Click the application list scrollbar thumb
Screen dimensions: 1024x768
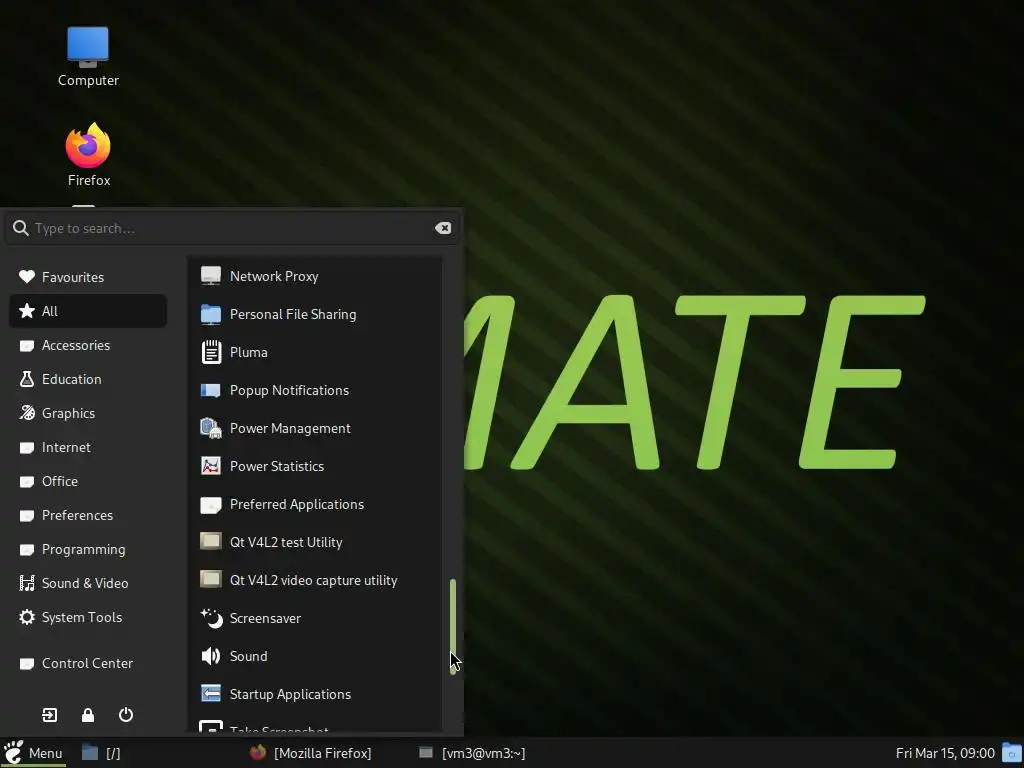453,626
